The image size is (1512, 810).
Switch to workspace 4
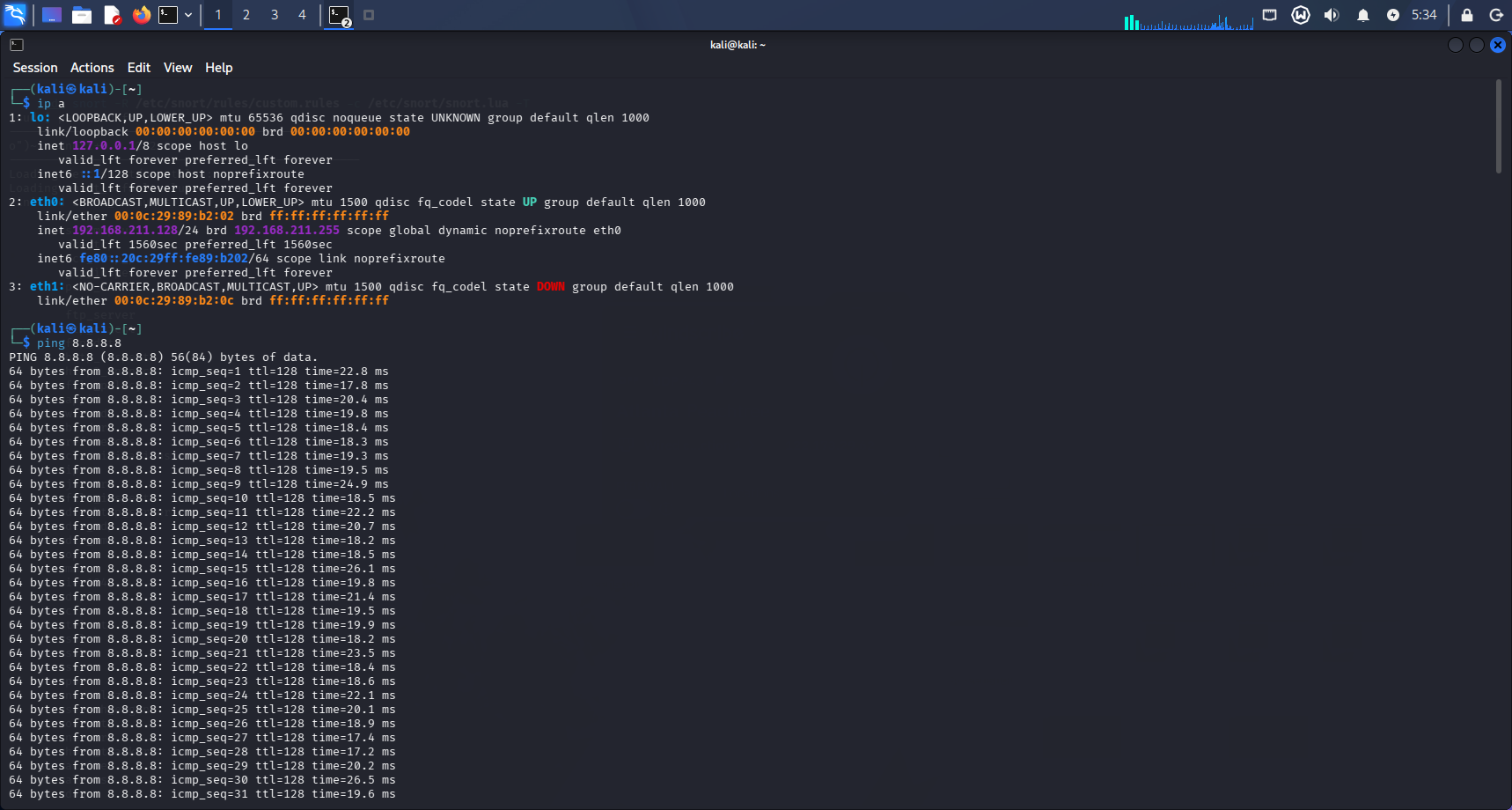(302, 15)
